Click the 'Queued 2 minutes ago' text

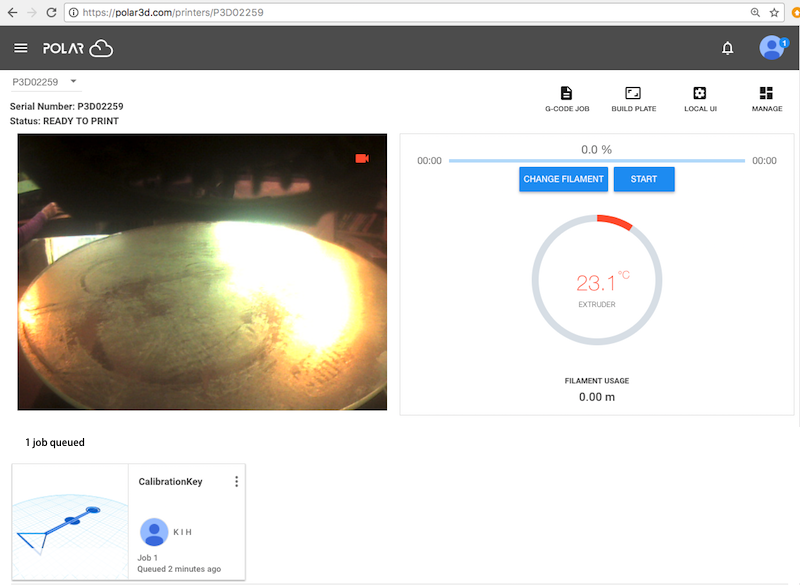coord(179,569)
